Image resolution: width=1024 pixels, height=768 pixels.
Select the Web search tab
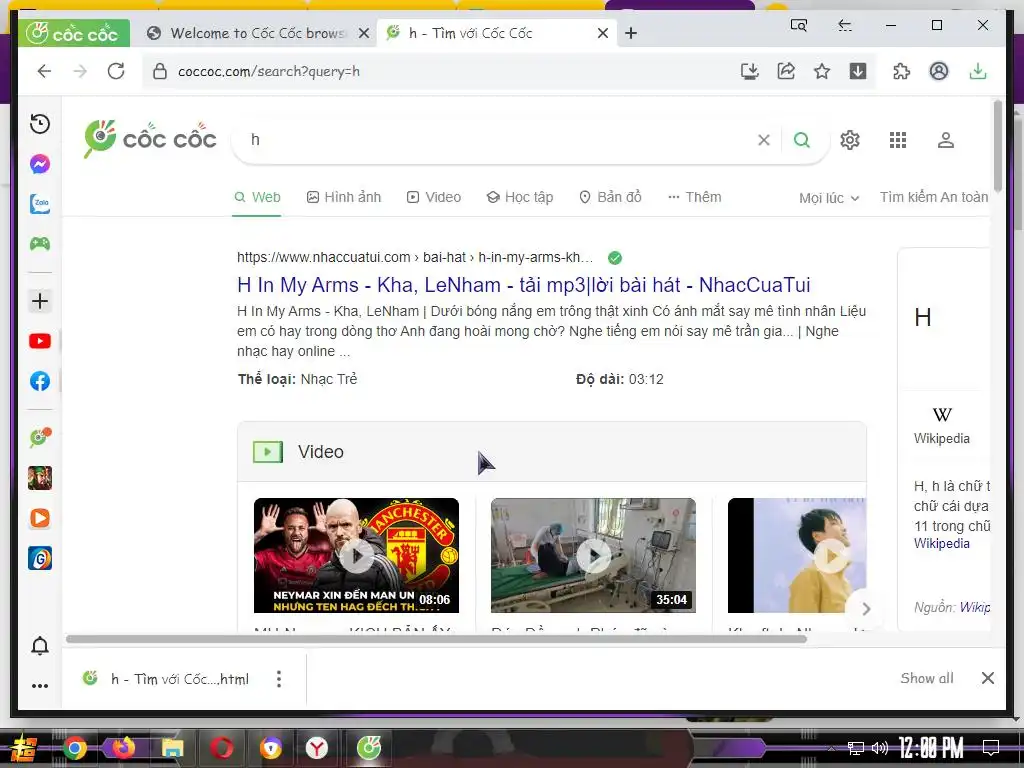(x=257, y=197)
